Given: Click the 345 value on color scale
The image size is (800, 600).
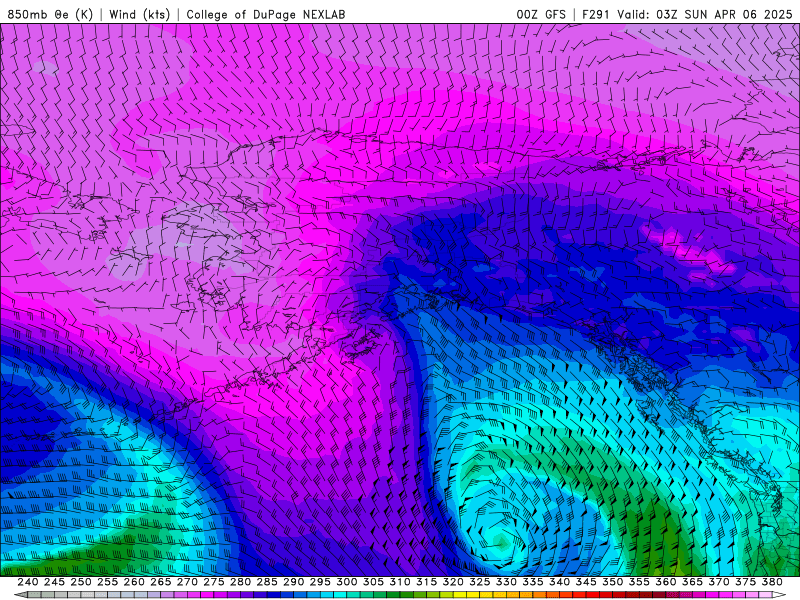Looking at the screenshot, I should 586,582.
